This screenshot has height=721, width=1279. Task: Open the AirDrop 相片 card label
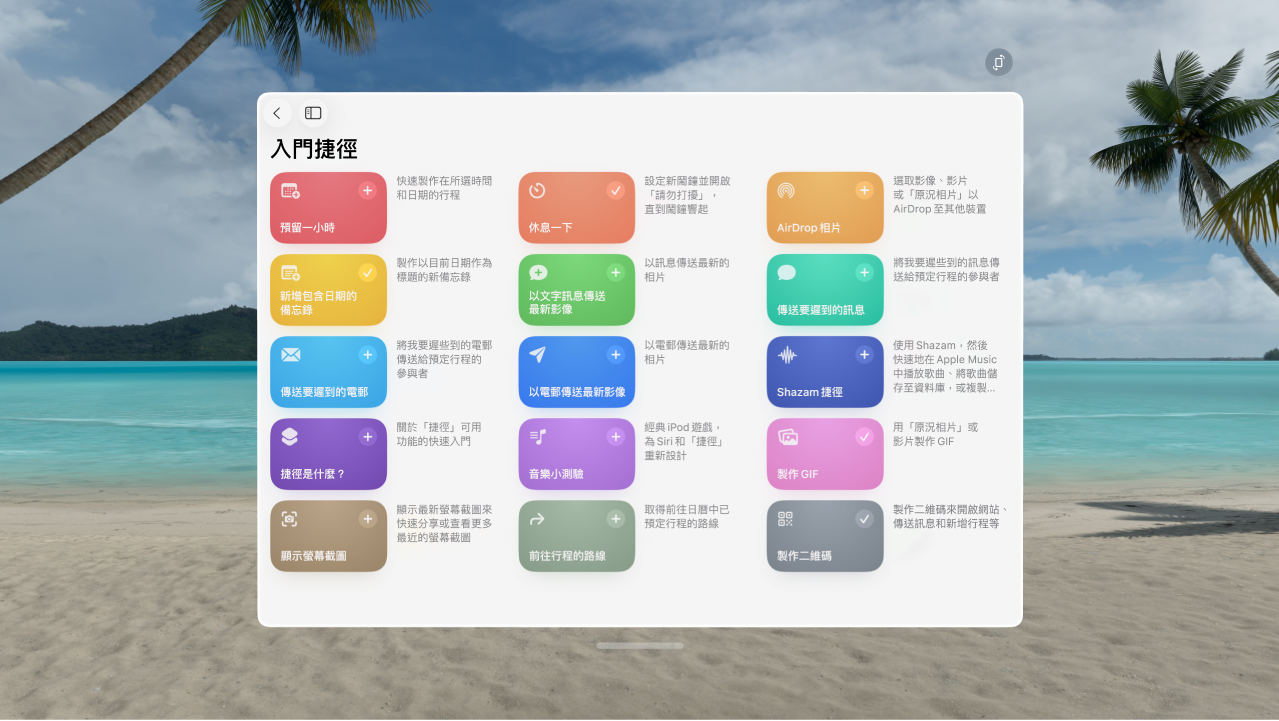809,228
